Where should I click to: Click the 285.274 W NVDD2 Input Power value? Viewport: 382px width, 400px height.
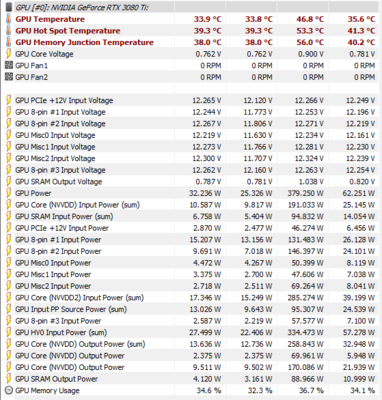pyautogui.click(x=306, y=298)
